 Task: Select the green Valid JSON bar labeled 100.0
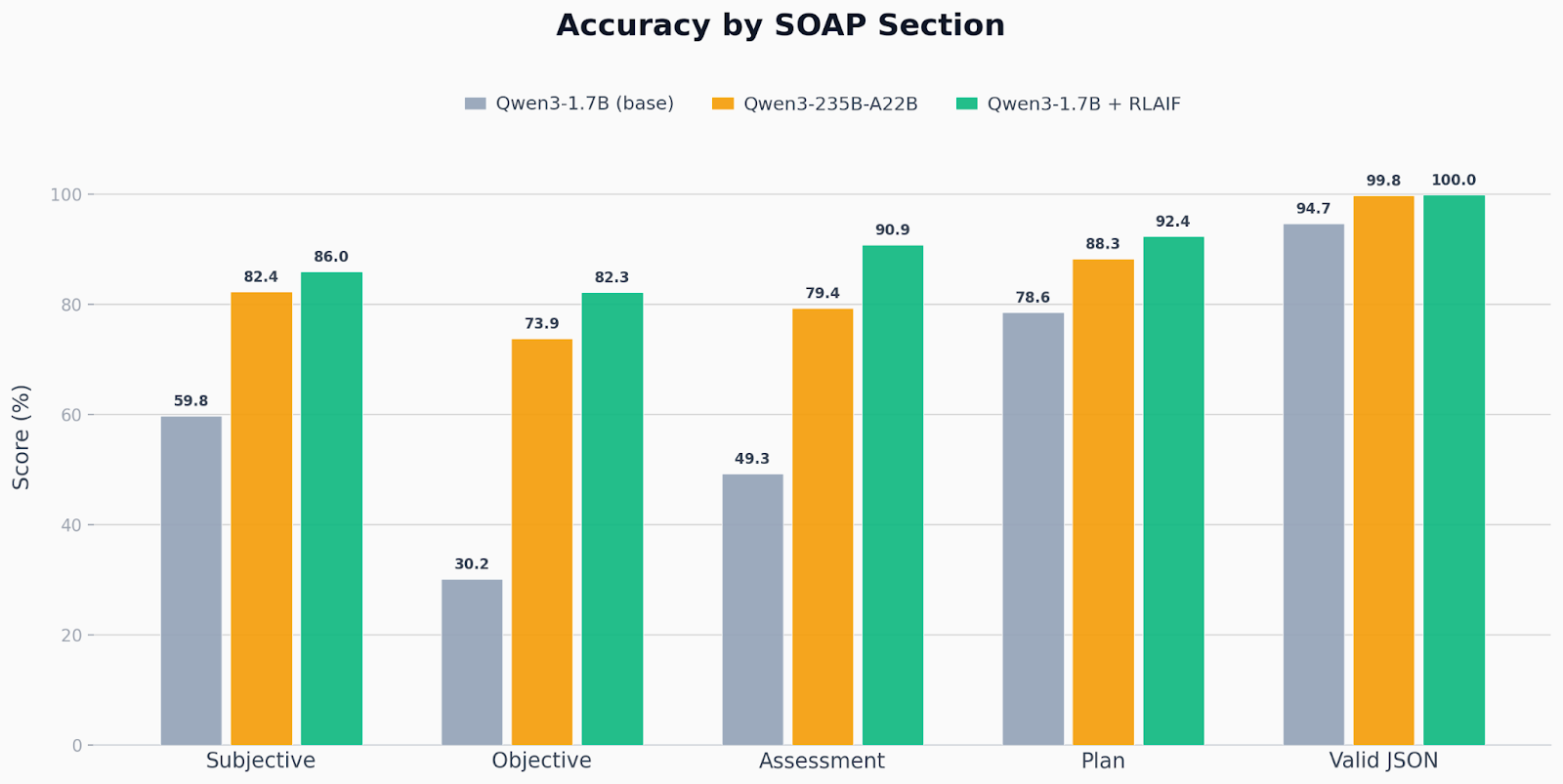1454,470
